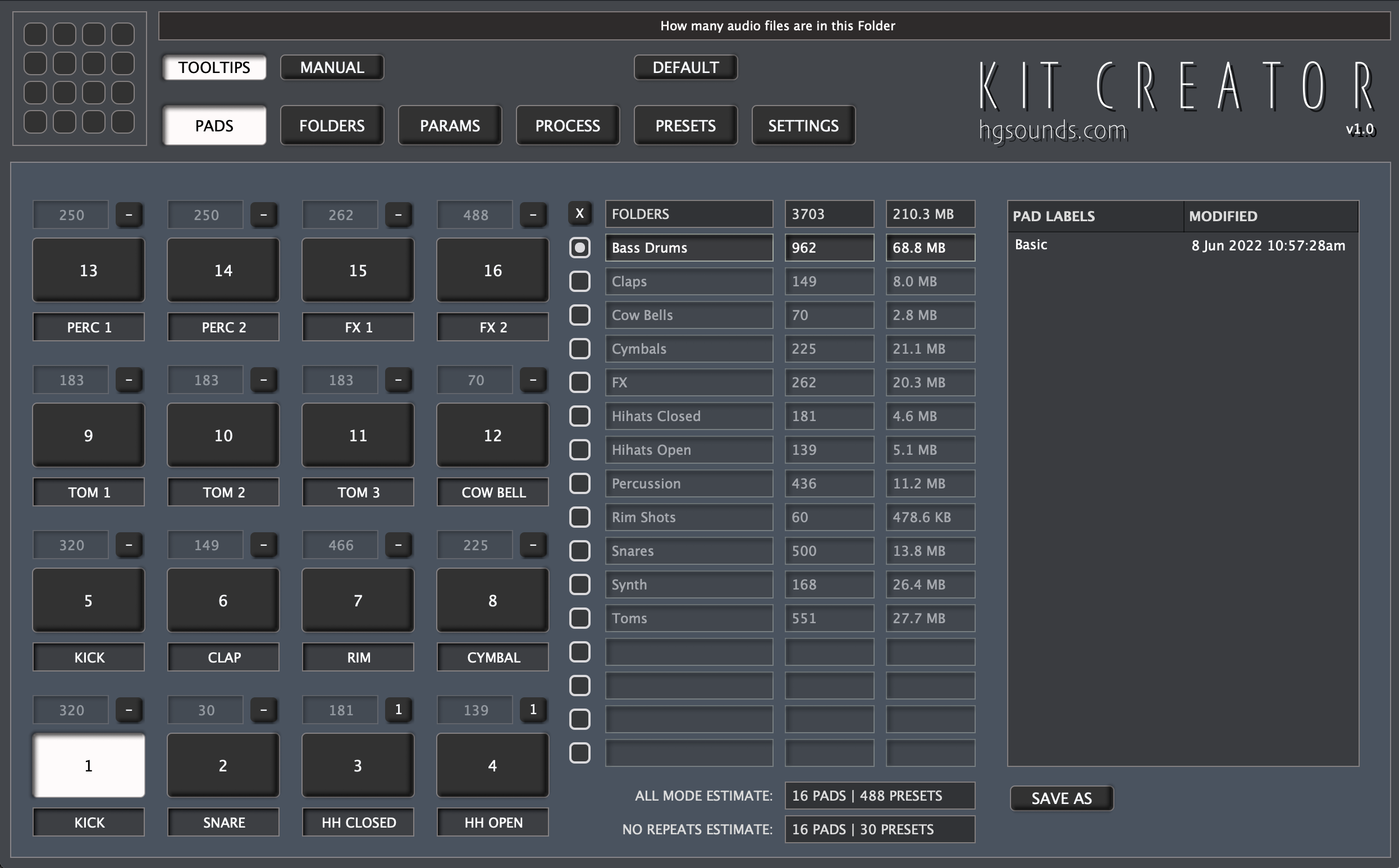Click the DEFAULT button
Viewport: 1399px width, 868px height.
(685, 67)
